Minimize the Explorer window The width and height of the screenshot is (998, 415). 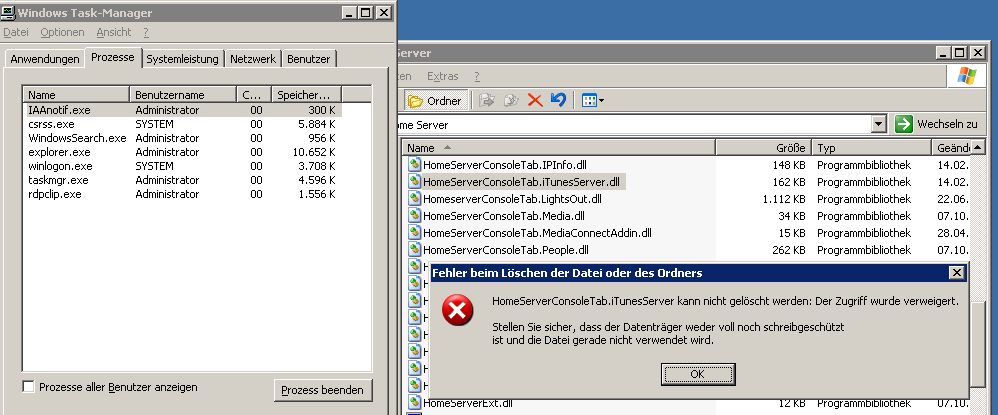point(943,53)
